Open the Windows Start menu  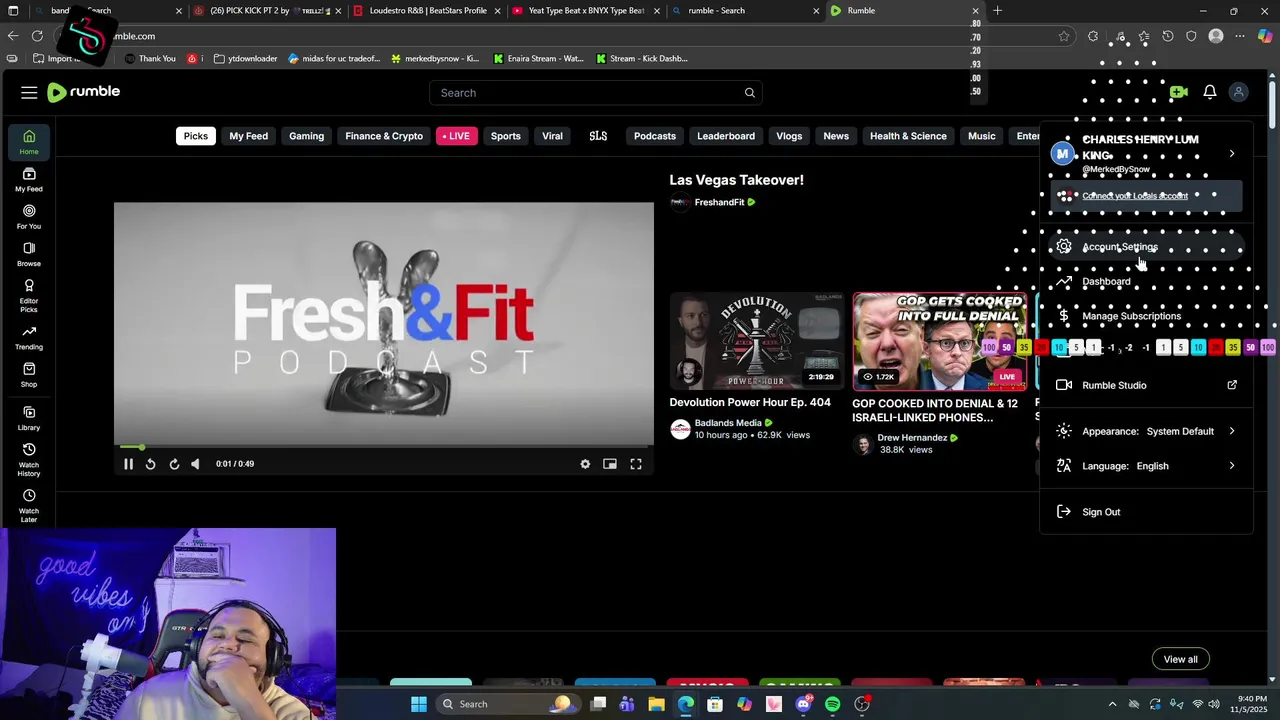(x=419, y=704)
